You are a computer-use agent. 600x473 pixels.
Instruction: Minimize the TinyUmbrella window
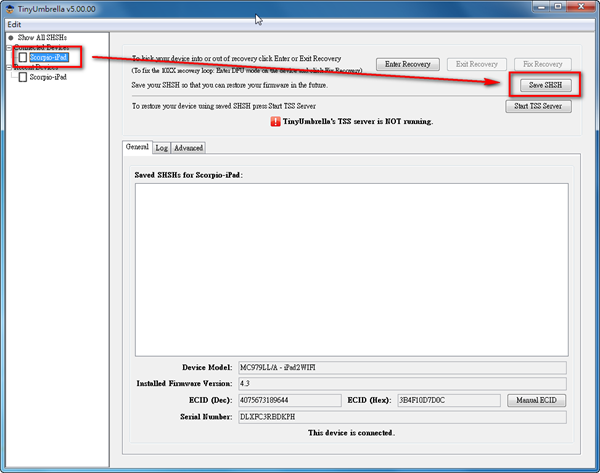coord(541,7)
